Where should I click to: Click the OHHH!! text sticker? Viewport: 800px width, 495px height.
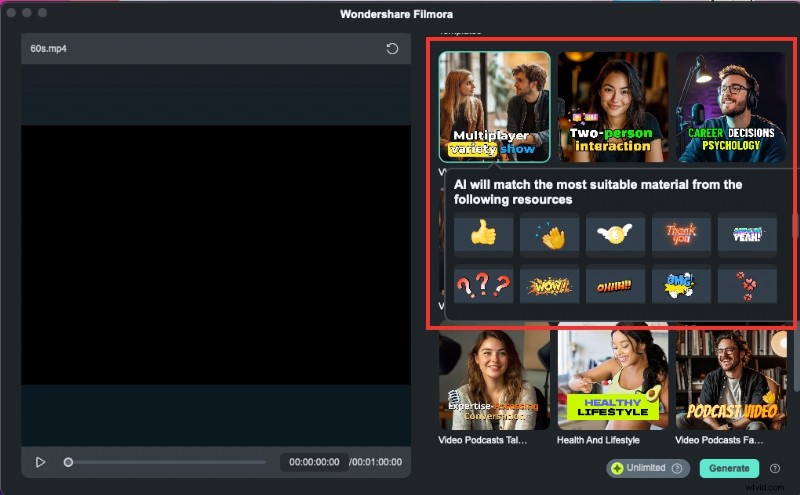click(615, 286)
